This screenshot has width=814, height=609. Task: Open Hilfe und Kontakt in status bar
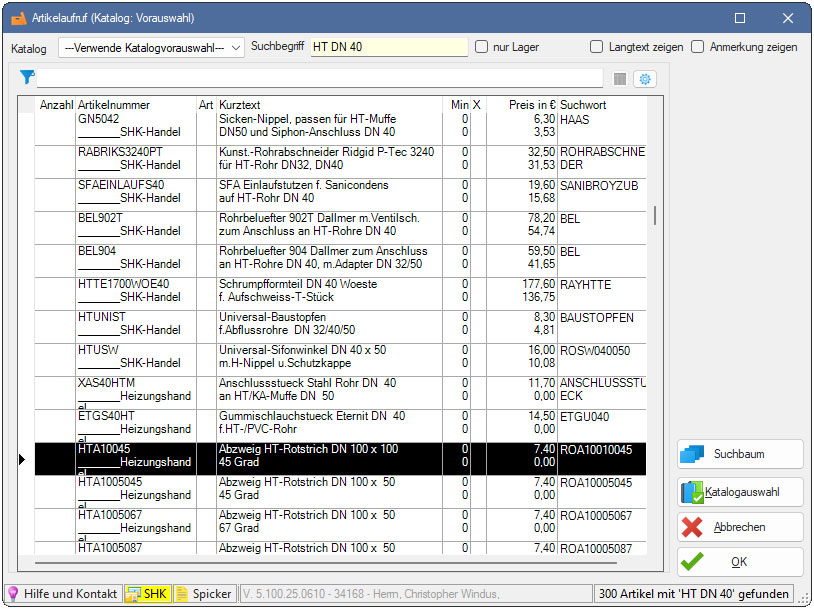click(x=62, y=593)
